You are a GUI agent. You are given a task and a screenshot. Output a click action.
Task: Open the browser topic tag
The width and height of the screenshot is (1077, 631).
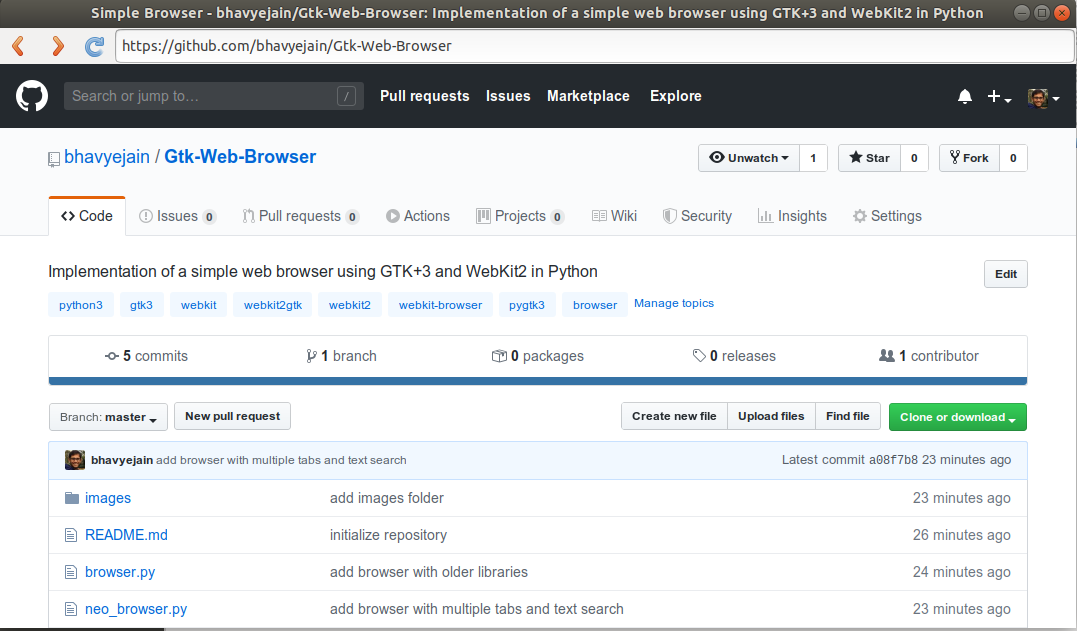(x=595, y=305)
